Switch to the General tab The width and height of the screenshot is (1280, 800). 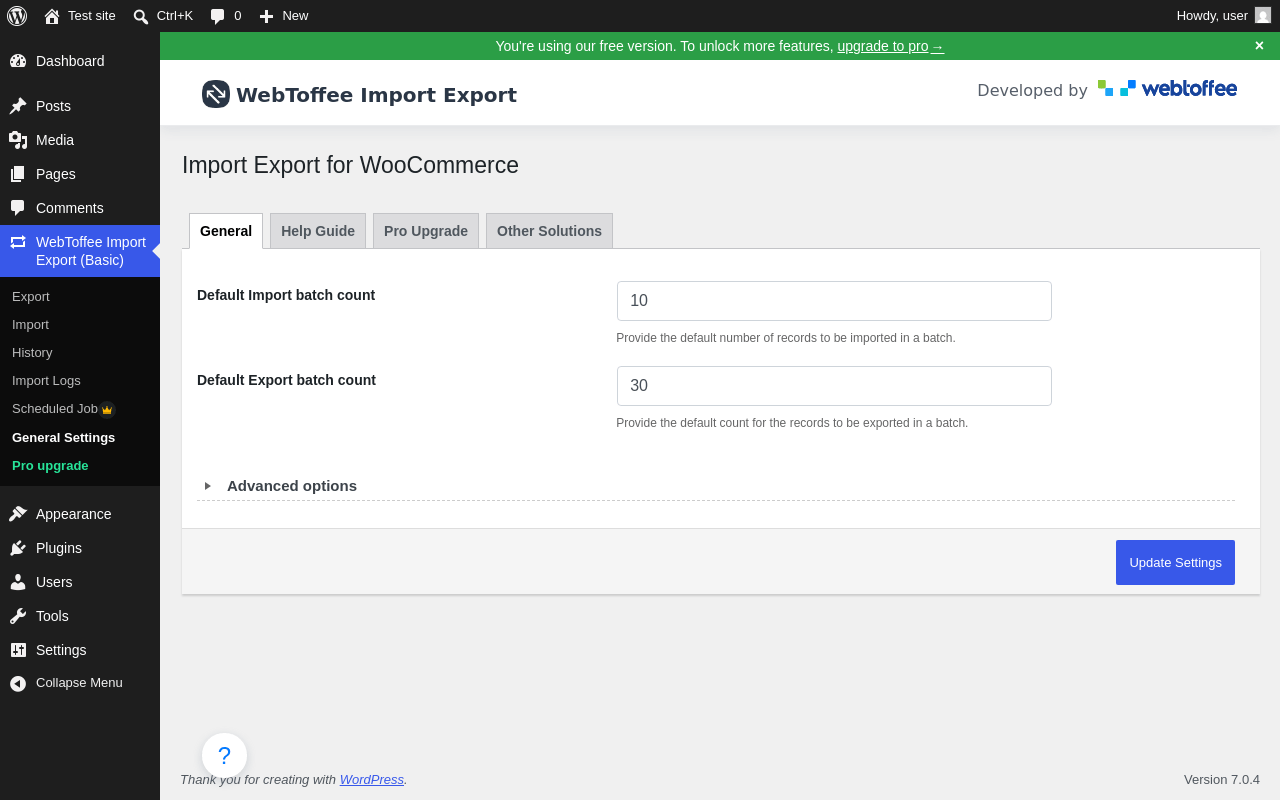226,231
